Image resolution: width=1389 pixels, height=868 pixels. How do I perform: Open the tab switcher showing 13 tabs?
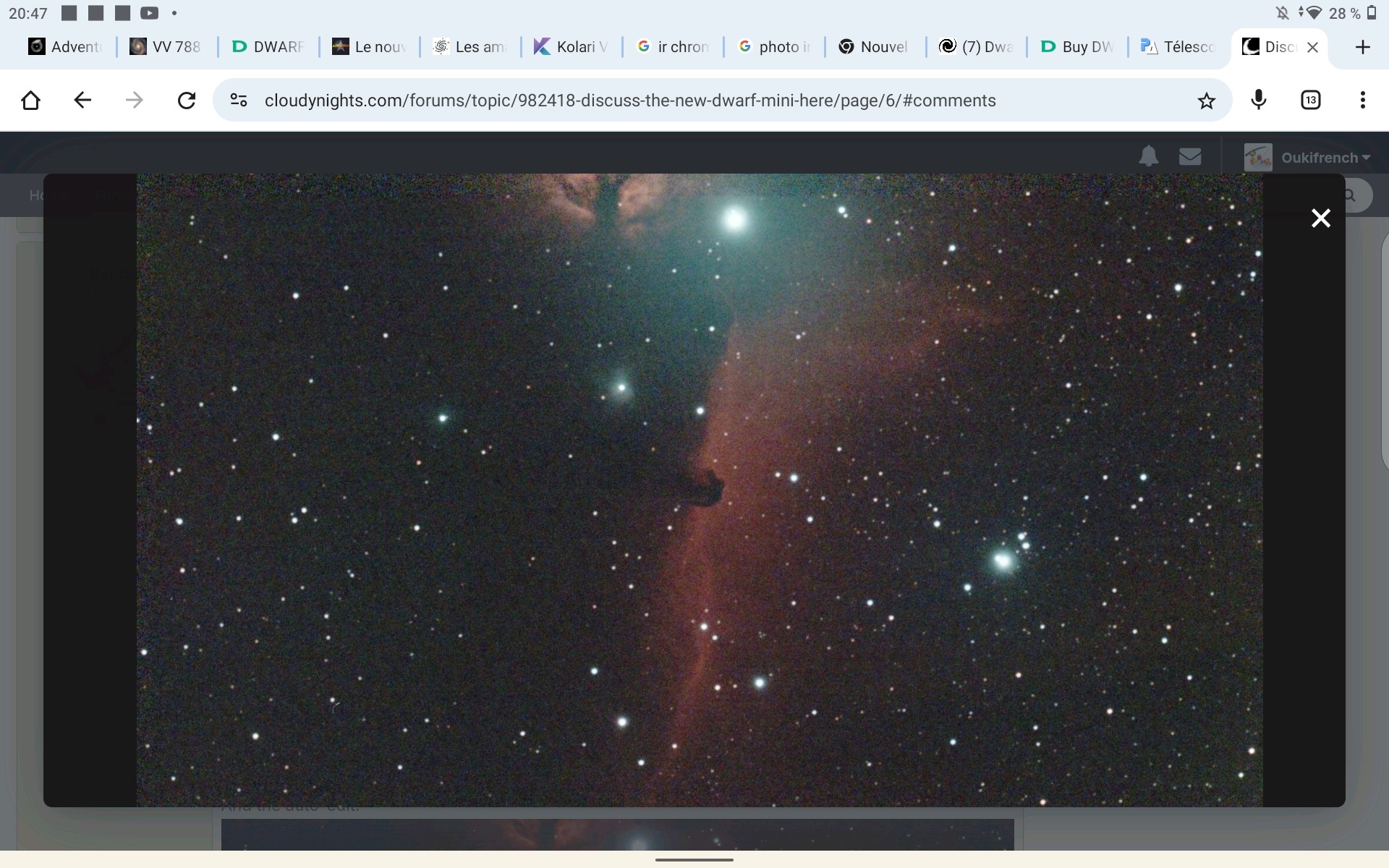pyautogui.click(x=1311, y=101)
